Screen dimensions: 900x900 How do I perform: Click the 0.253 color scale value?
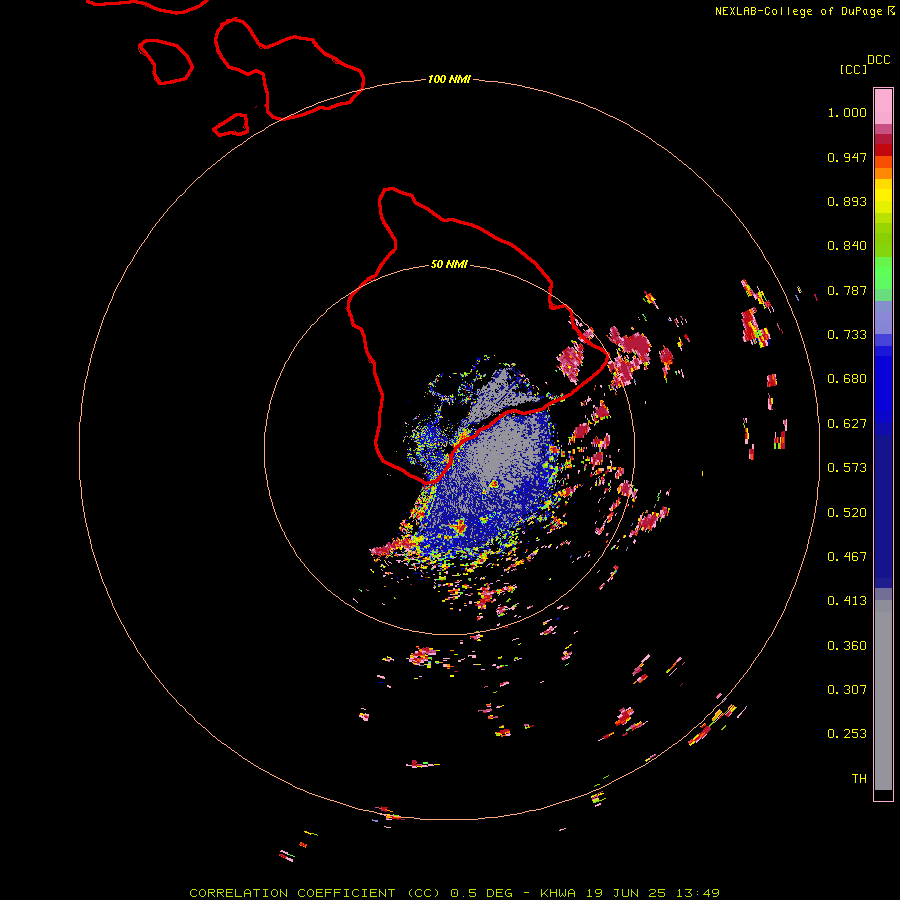click(x=847, y=734)
